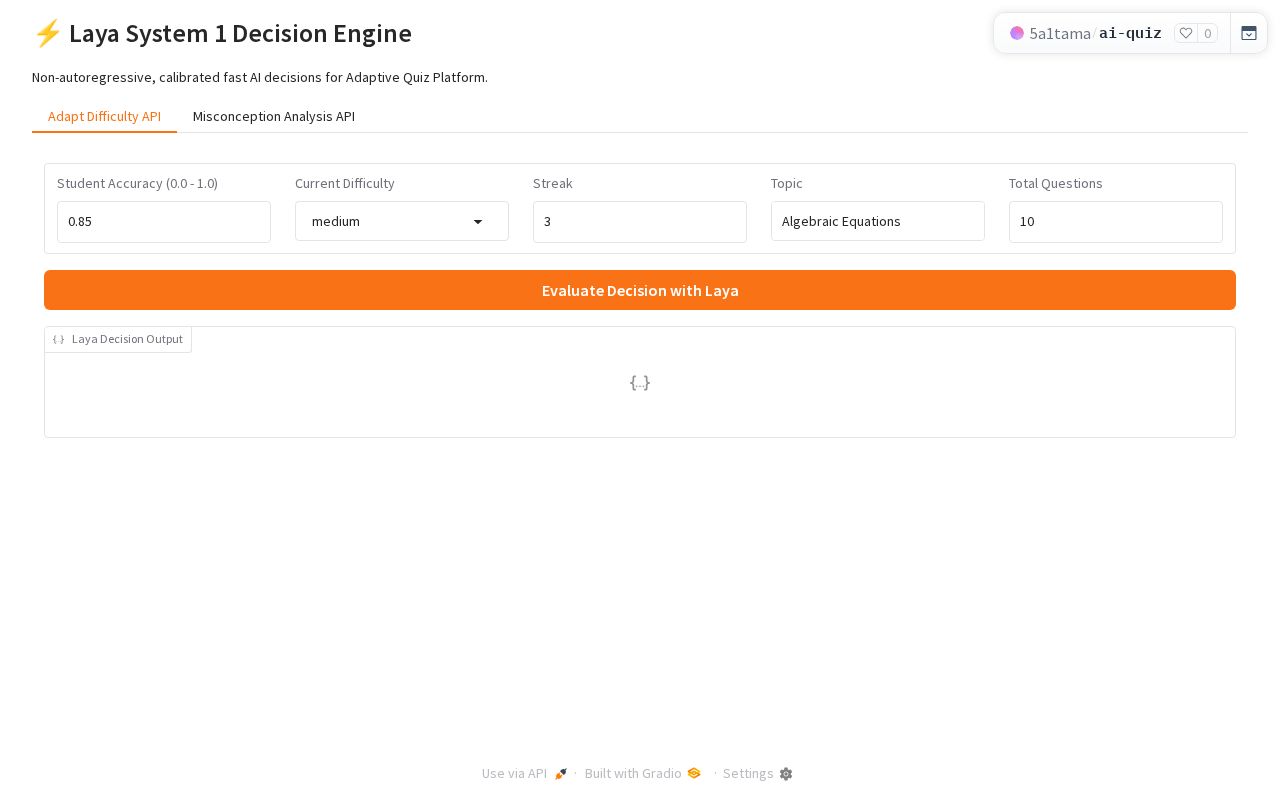This screenshot has height=800, width=1280.
Task: Click the empty JSON output placeholder
Action: click(640, 382)
